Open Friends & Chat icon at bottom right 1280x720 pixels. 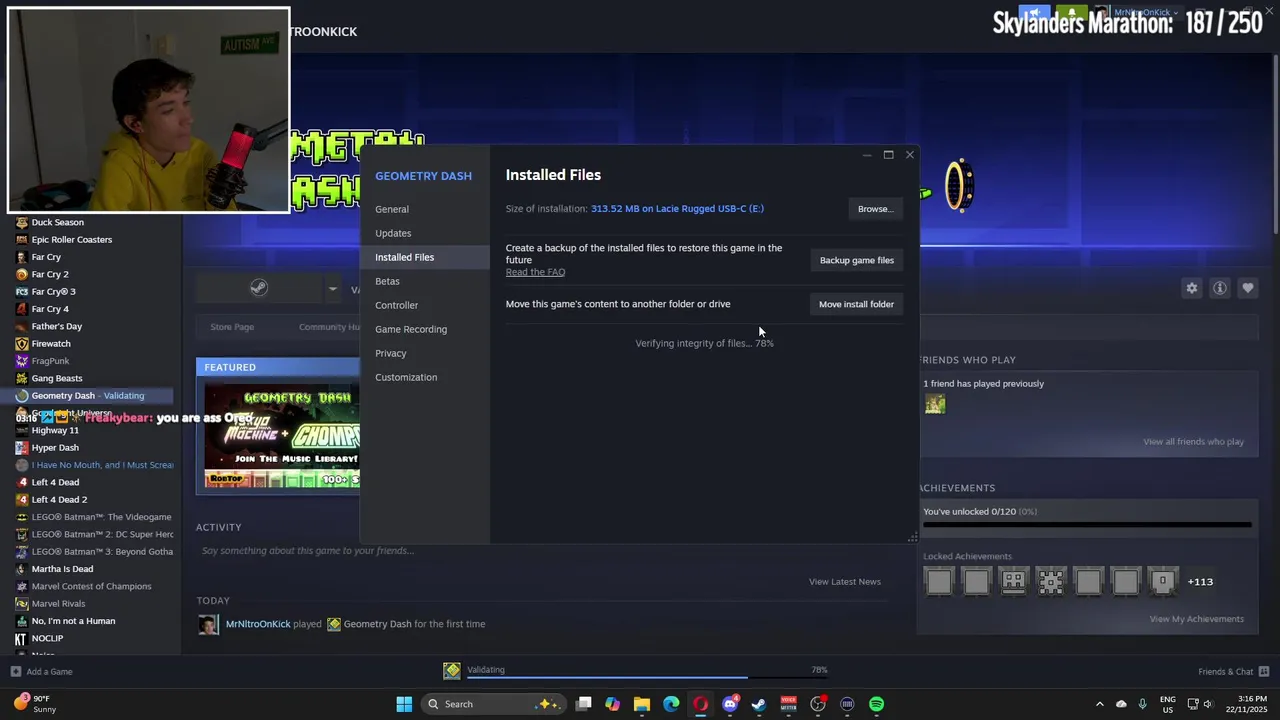pos(1264,671)
